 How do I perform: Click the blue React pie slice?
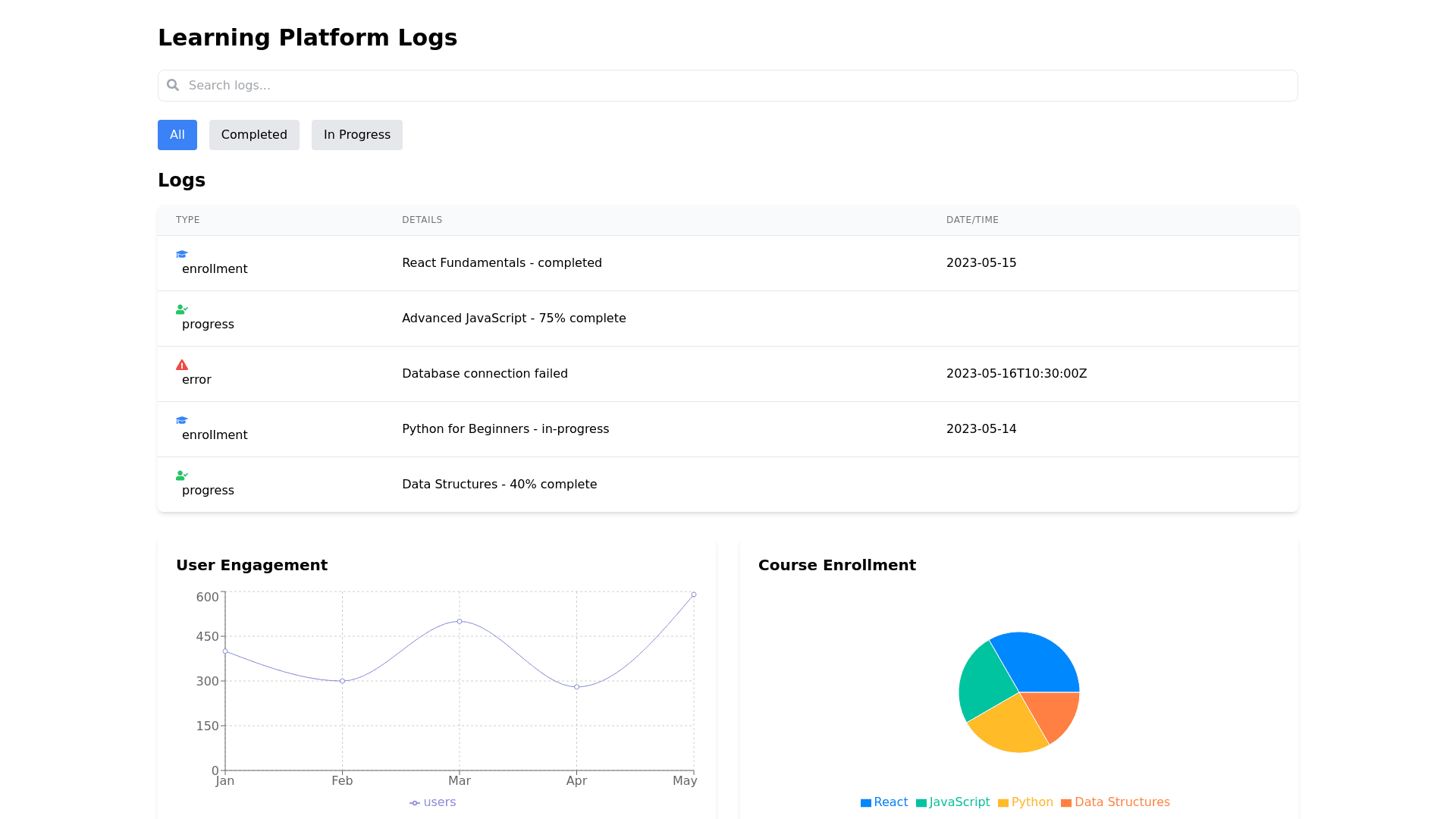coord(1039,662)
